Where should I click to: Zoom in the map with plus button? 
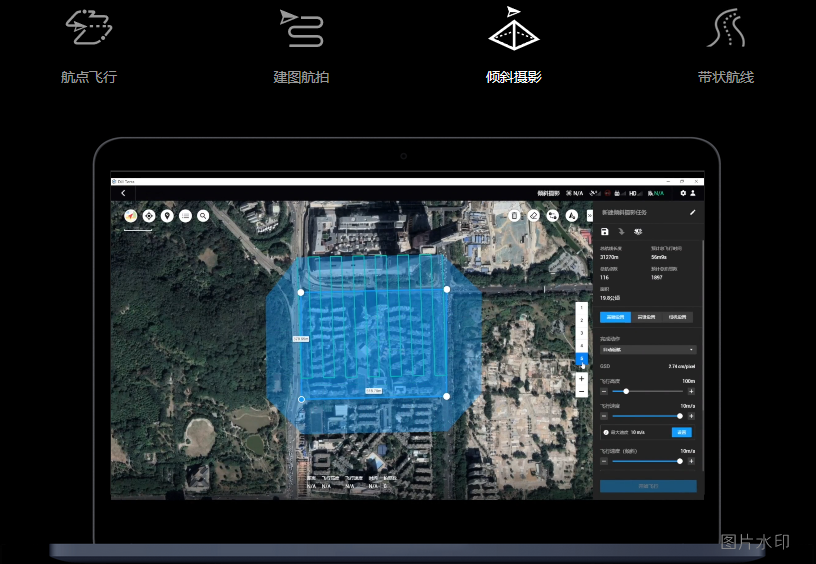pyautogui.click(x=582, y=379)
